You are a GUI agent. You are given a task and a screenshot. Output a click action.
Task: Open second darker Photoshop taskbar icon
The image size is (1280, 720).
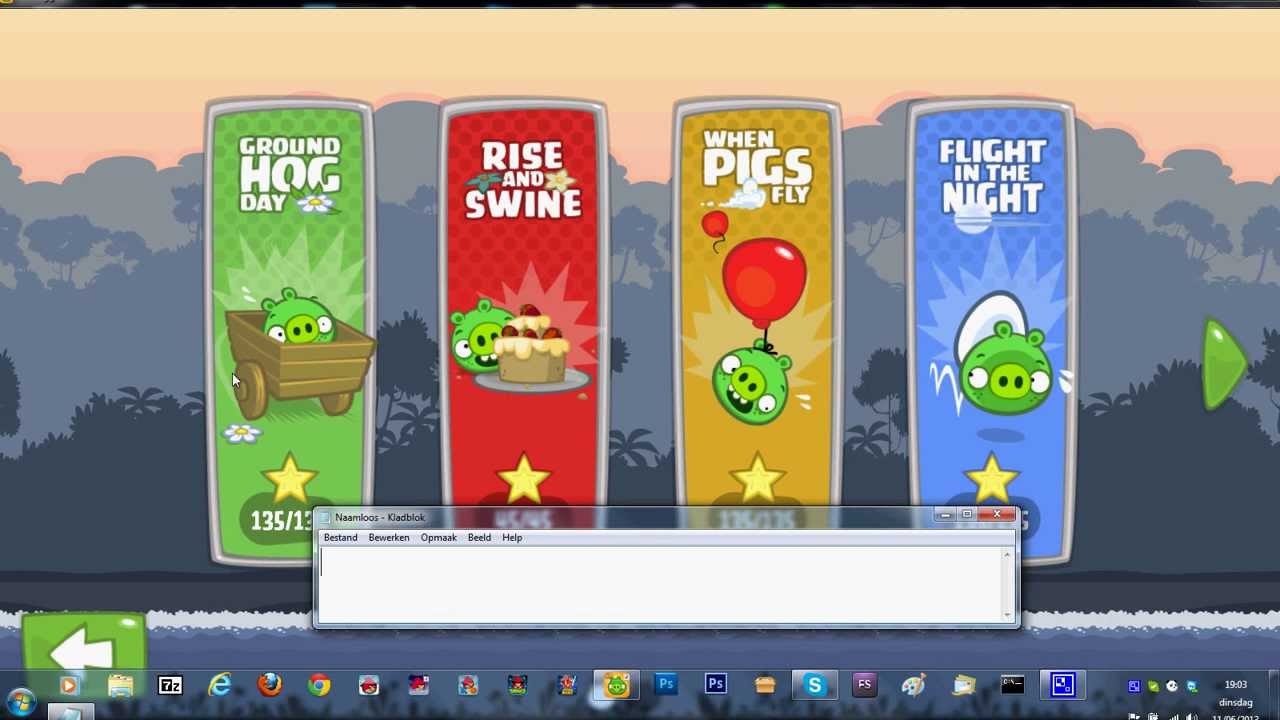[716, 686]
